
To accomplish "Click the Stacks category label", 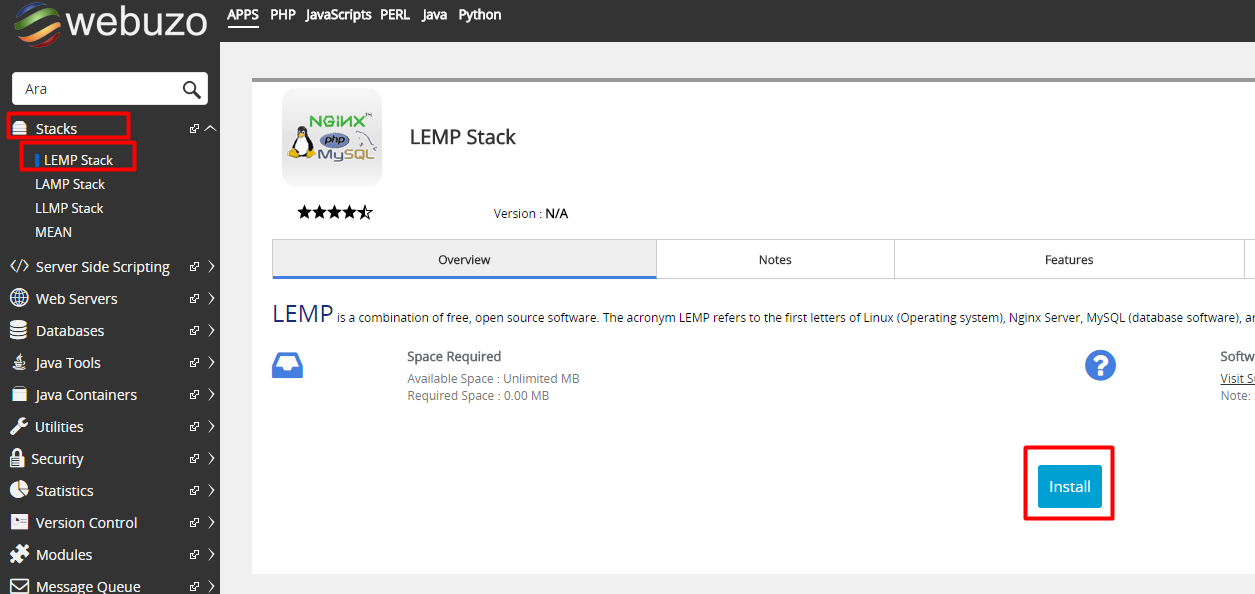I will pos(56,129).
